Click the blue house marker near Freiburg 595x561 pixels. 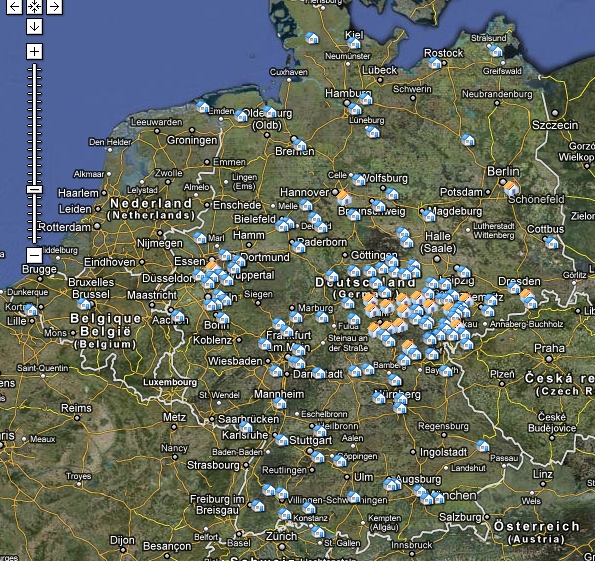[x=258, y=506]
